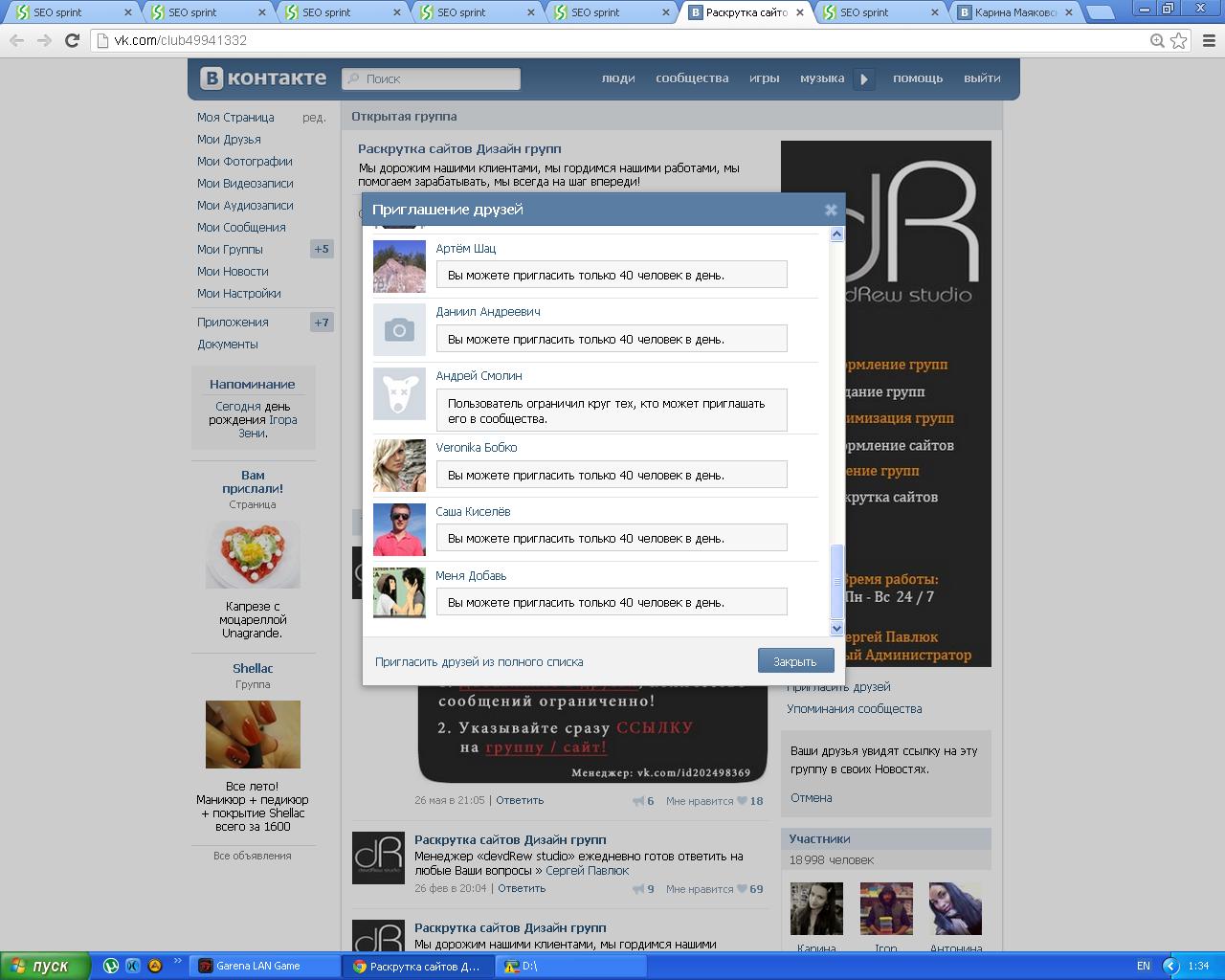Image resolution: width=1225 pixels, height=980 pixels.
Task: Log out via выйти link
Action: pyautogui.click(x=982, y=78)
